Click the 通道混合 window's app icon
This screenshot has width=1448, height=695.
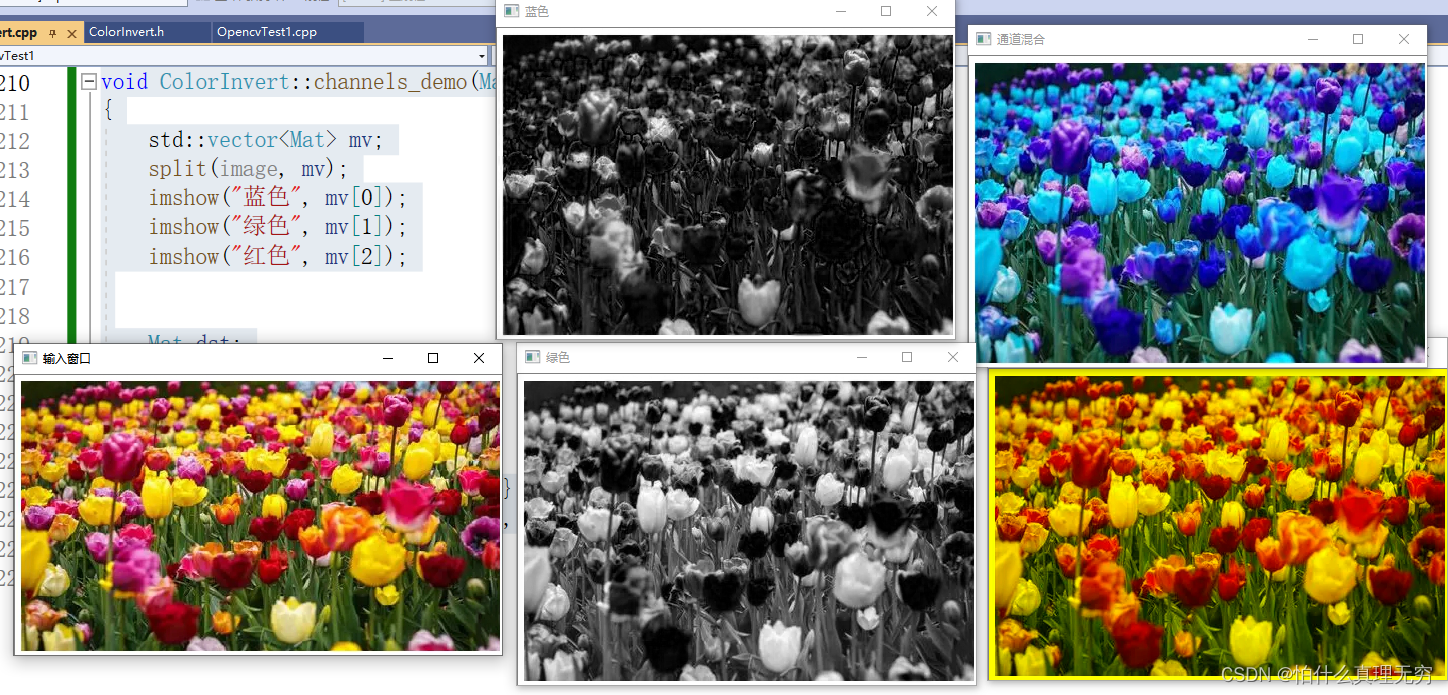click(x=983, y=39)
